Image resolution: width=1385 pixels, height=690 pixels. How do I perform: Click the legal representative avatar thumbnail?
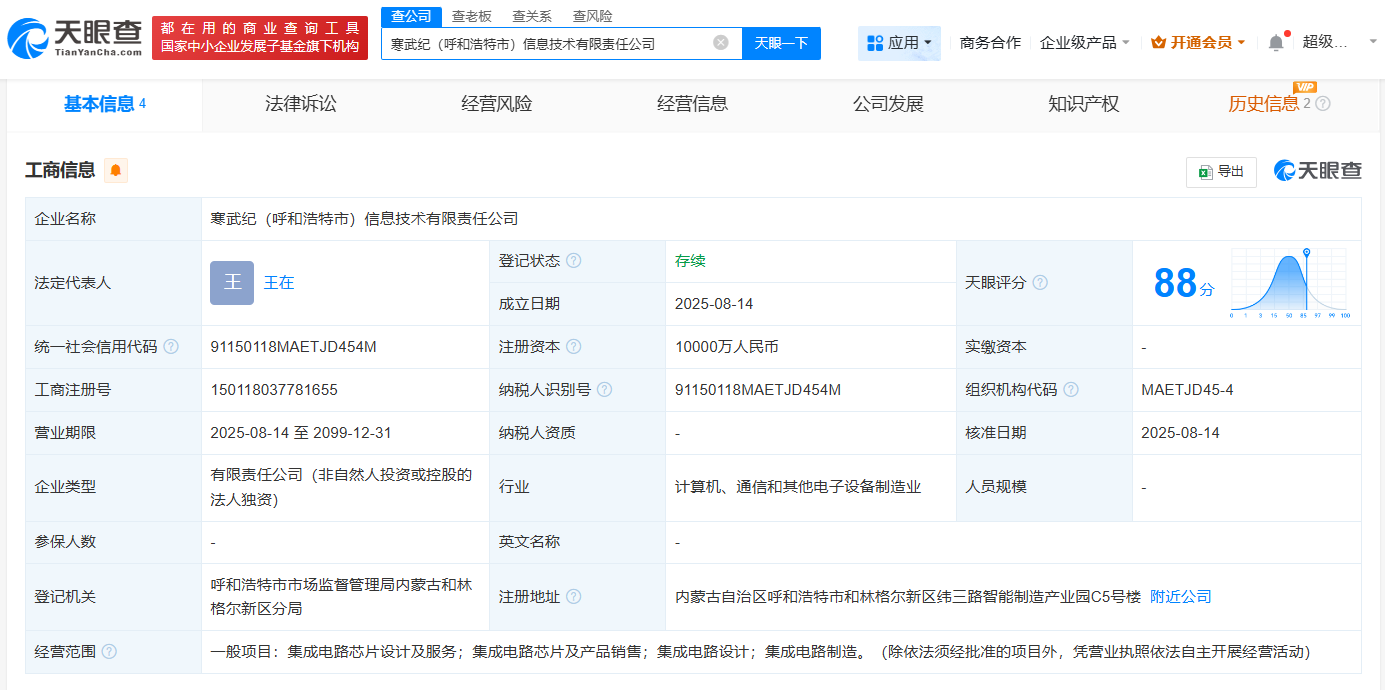232,282
